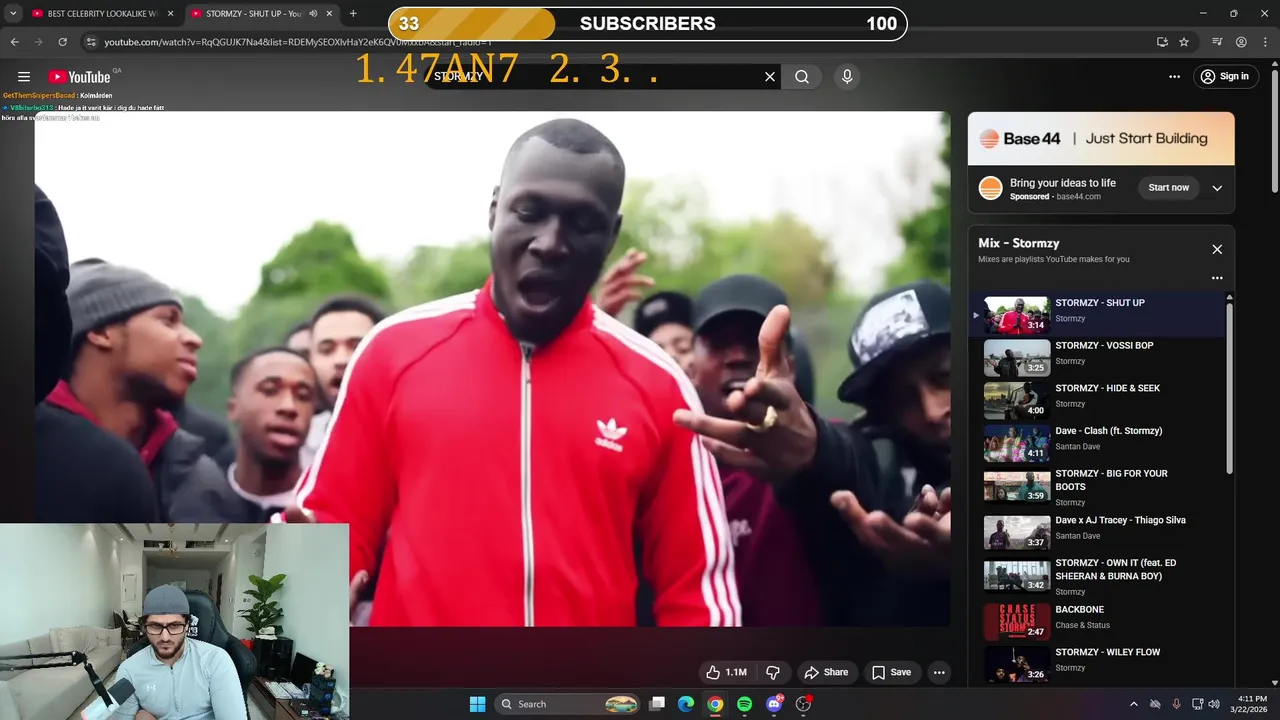Open the microphone tray indicator
The height and width of the screenshot is (720, 1280).
click(1176, 704)
